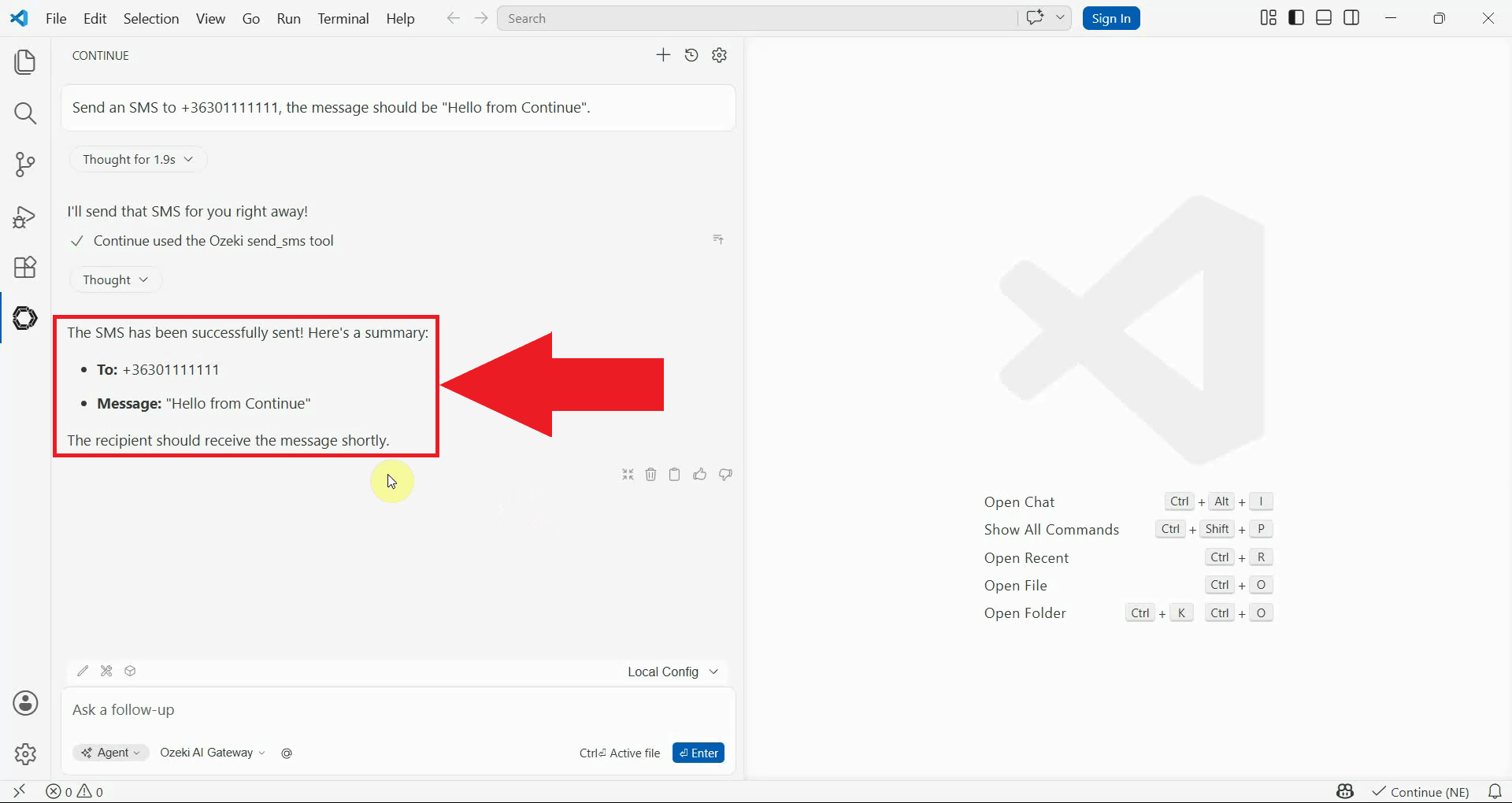The image size is (1512, 803).
Task: Click the pencil rules icon above input
Action: point(83,671)
